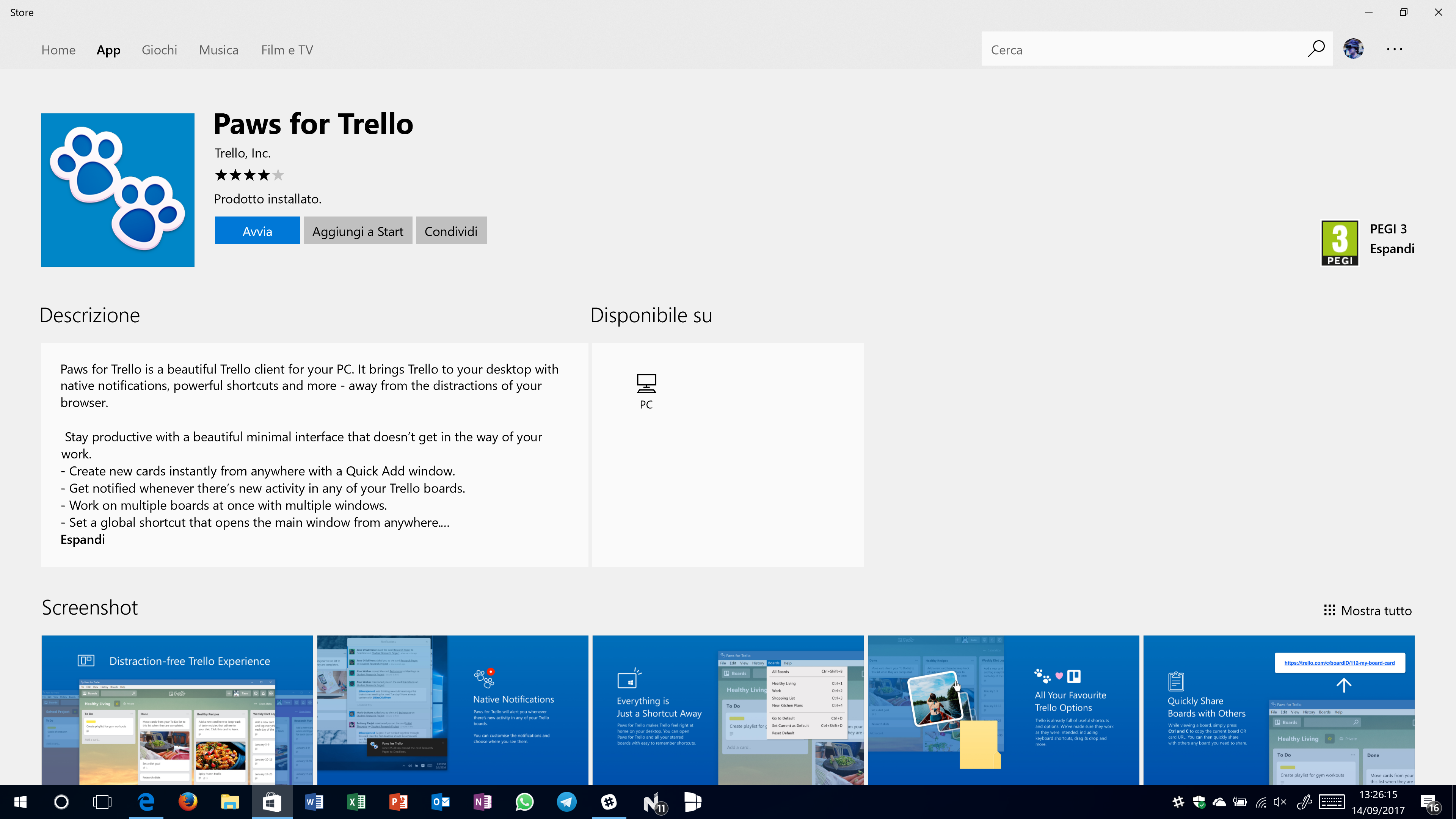Click the Windows Defender shield tray icon
This screenshot has height=819, width=1456.
[1199, 802]
